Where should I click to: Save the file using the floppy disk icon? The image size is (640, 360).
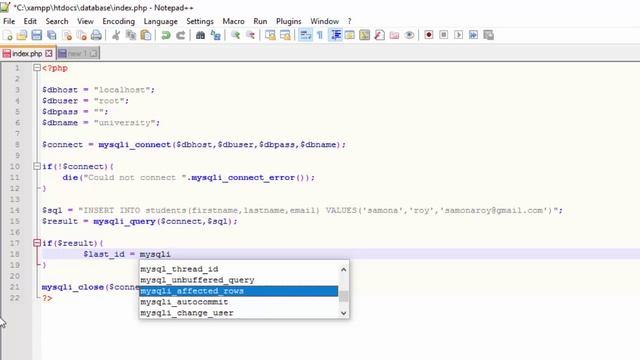point(37,35)
